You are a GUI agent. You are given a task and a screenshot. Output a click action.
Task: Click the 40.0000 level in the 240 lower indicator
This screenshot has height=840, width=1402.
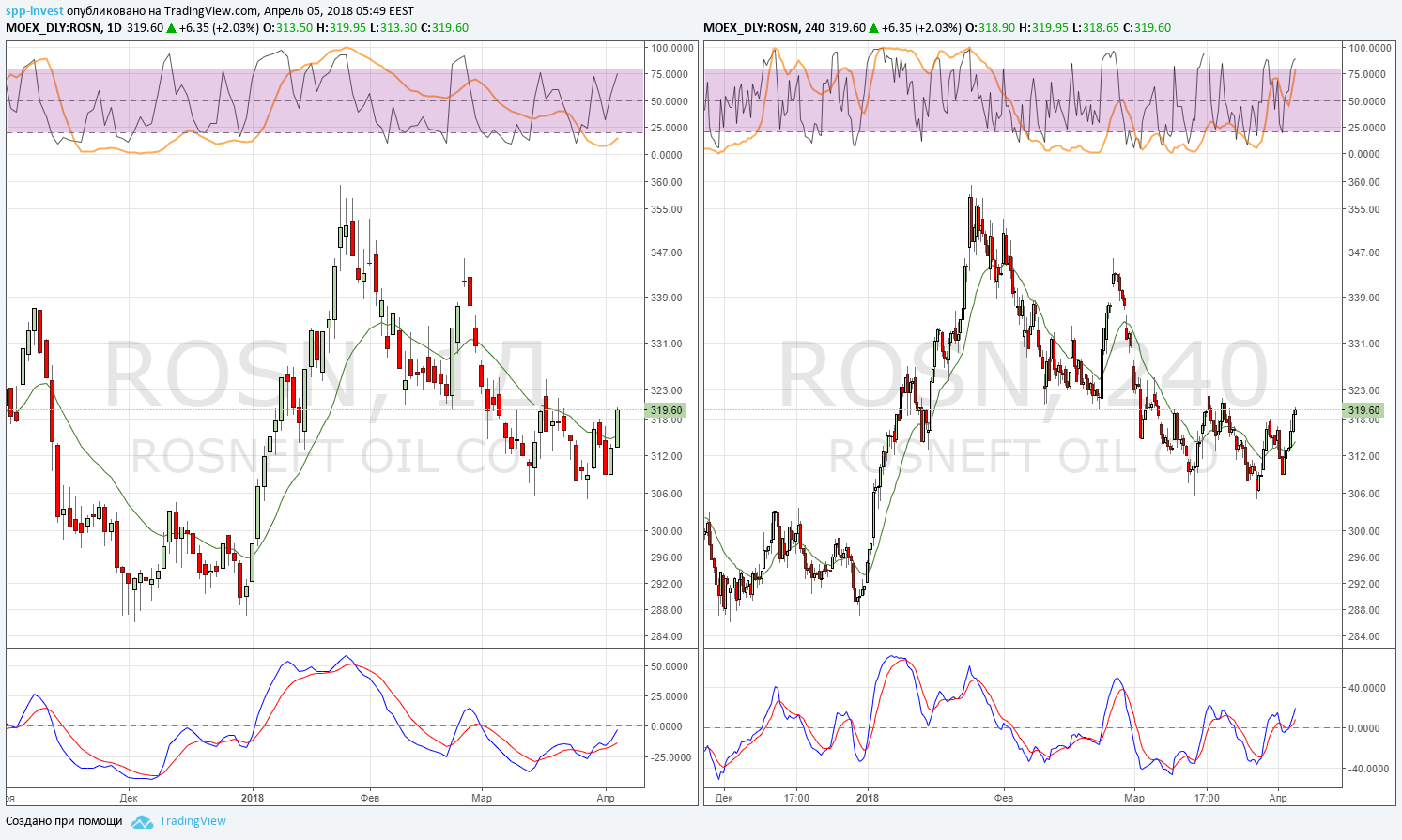click(1365, 688)
